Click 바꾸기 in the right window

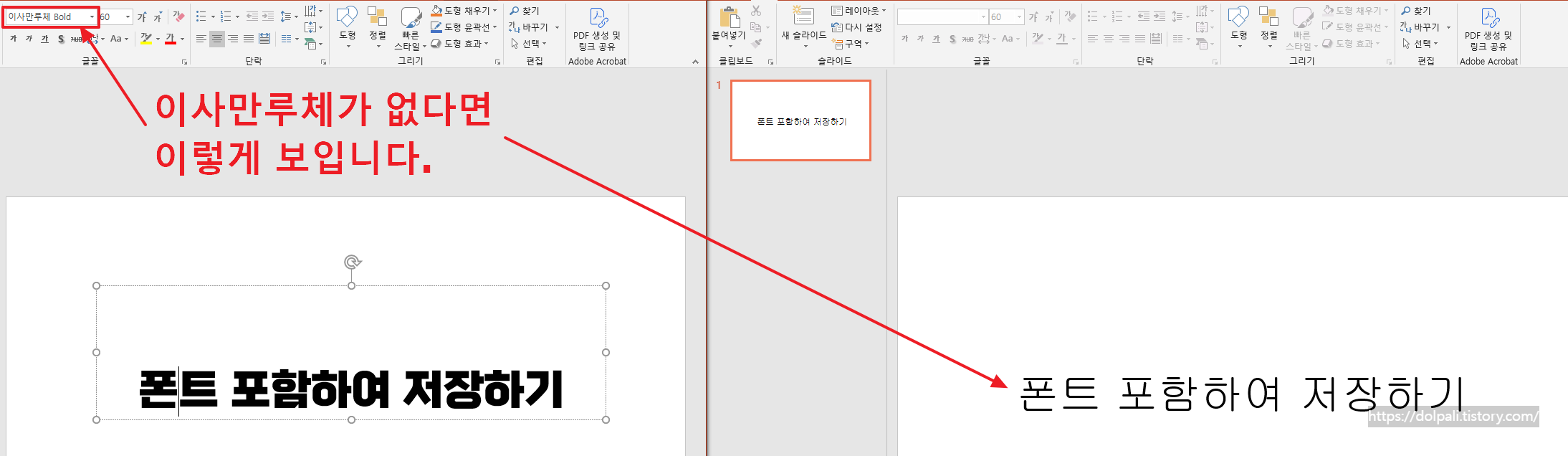pos(1420,27)
